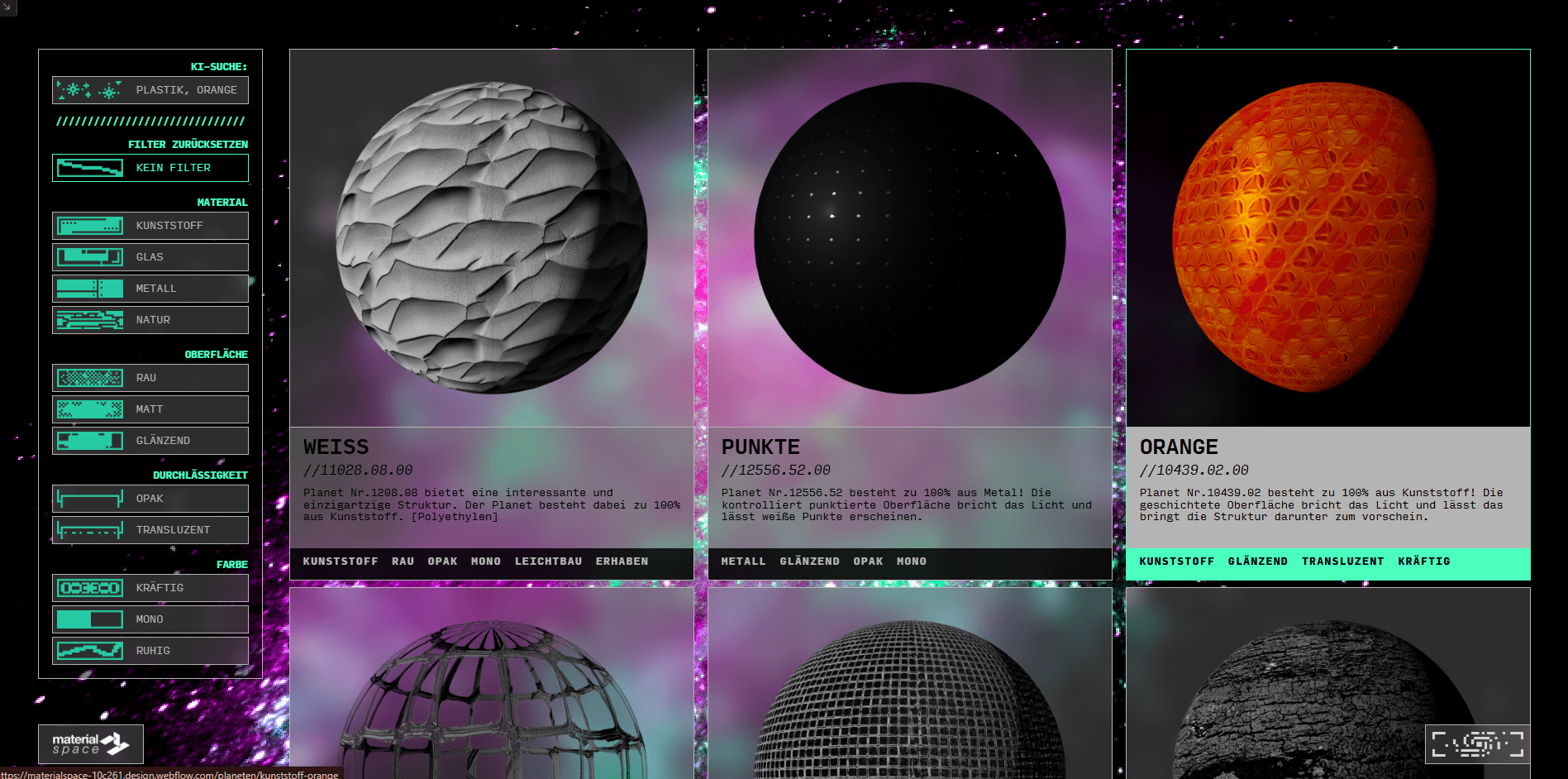Click the PUNKTE card title

[760, 447]
